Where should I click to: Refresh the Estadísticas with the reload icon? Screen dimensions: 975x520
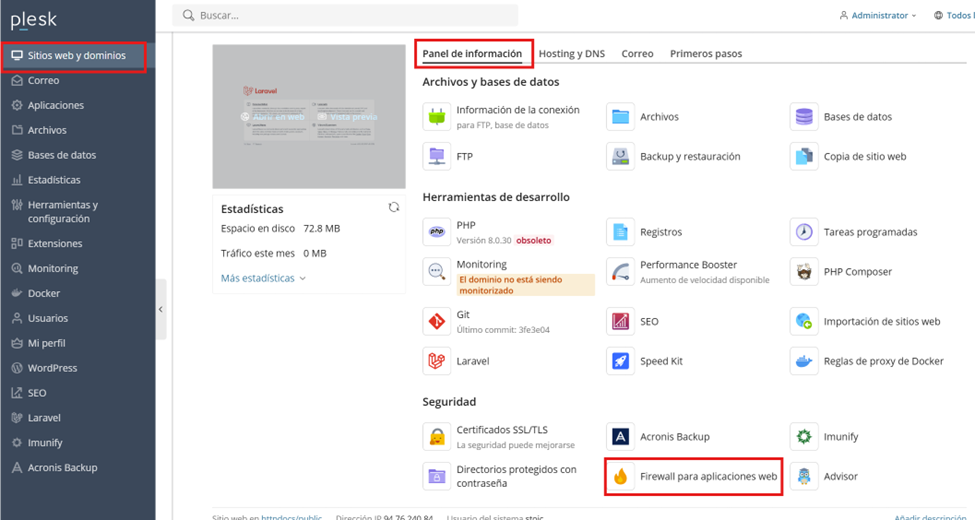394,207
